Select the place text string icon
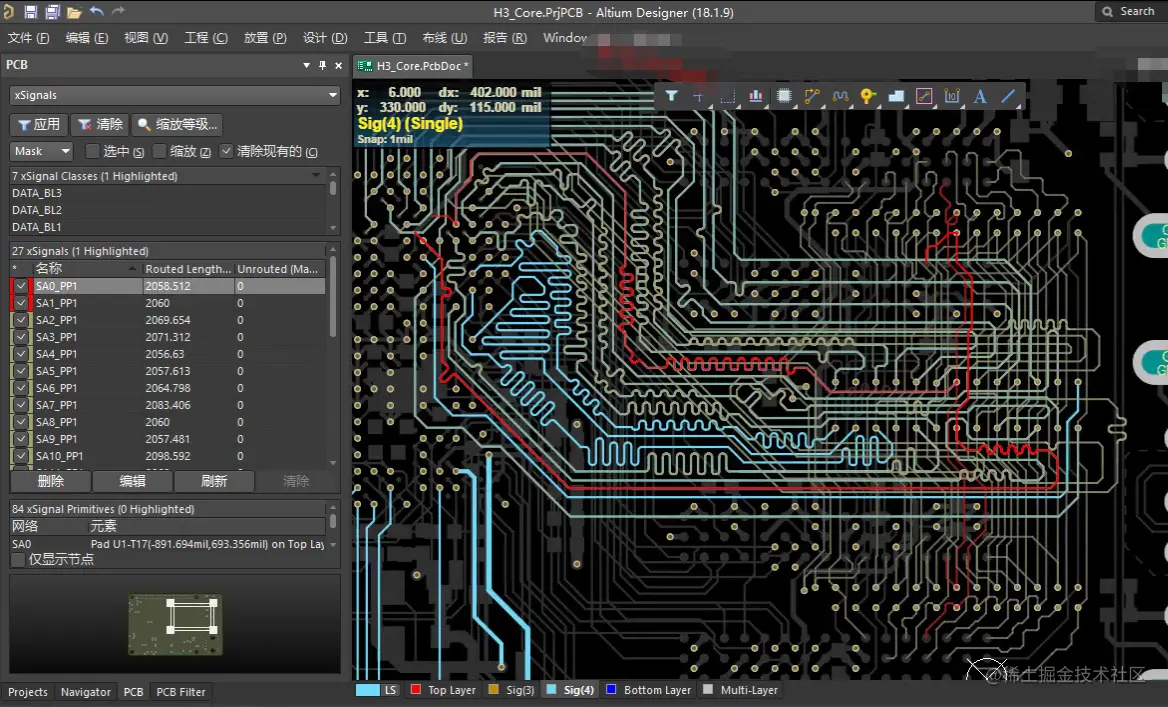 [x=980, y=96]
